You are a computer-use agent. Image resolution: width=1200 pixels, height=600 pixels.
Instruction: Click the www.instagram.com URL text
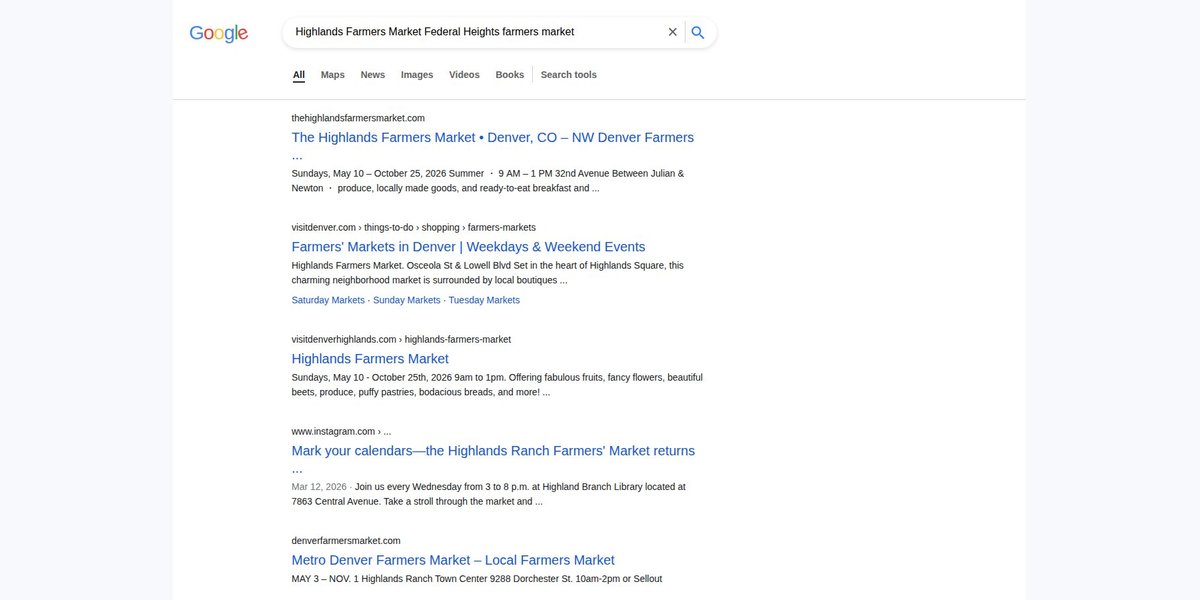(x=341, y=432)
